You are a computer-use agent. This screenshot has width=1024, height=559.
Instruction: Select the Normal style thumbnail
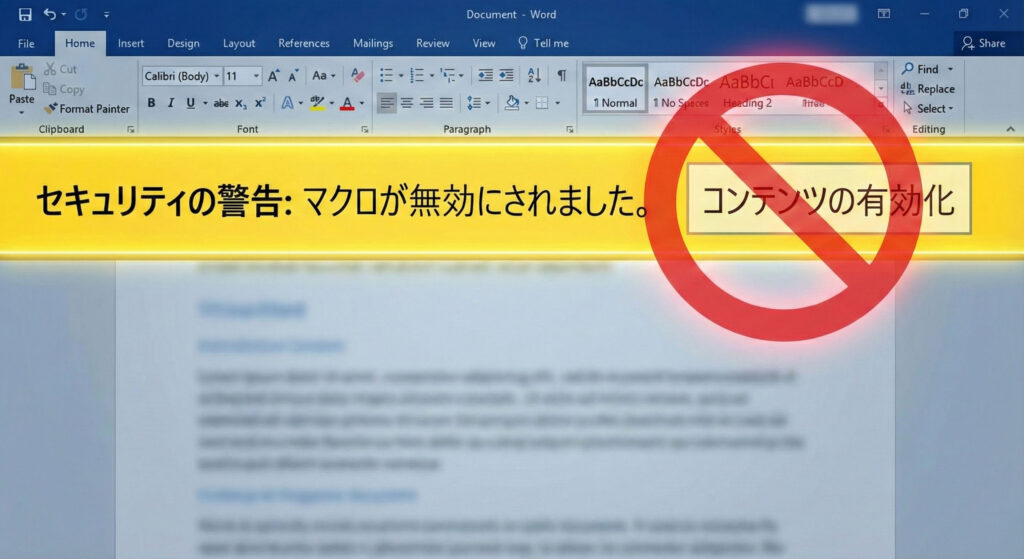pos(615,89)
